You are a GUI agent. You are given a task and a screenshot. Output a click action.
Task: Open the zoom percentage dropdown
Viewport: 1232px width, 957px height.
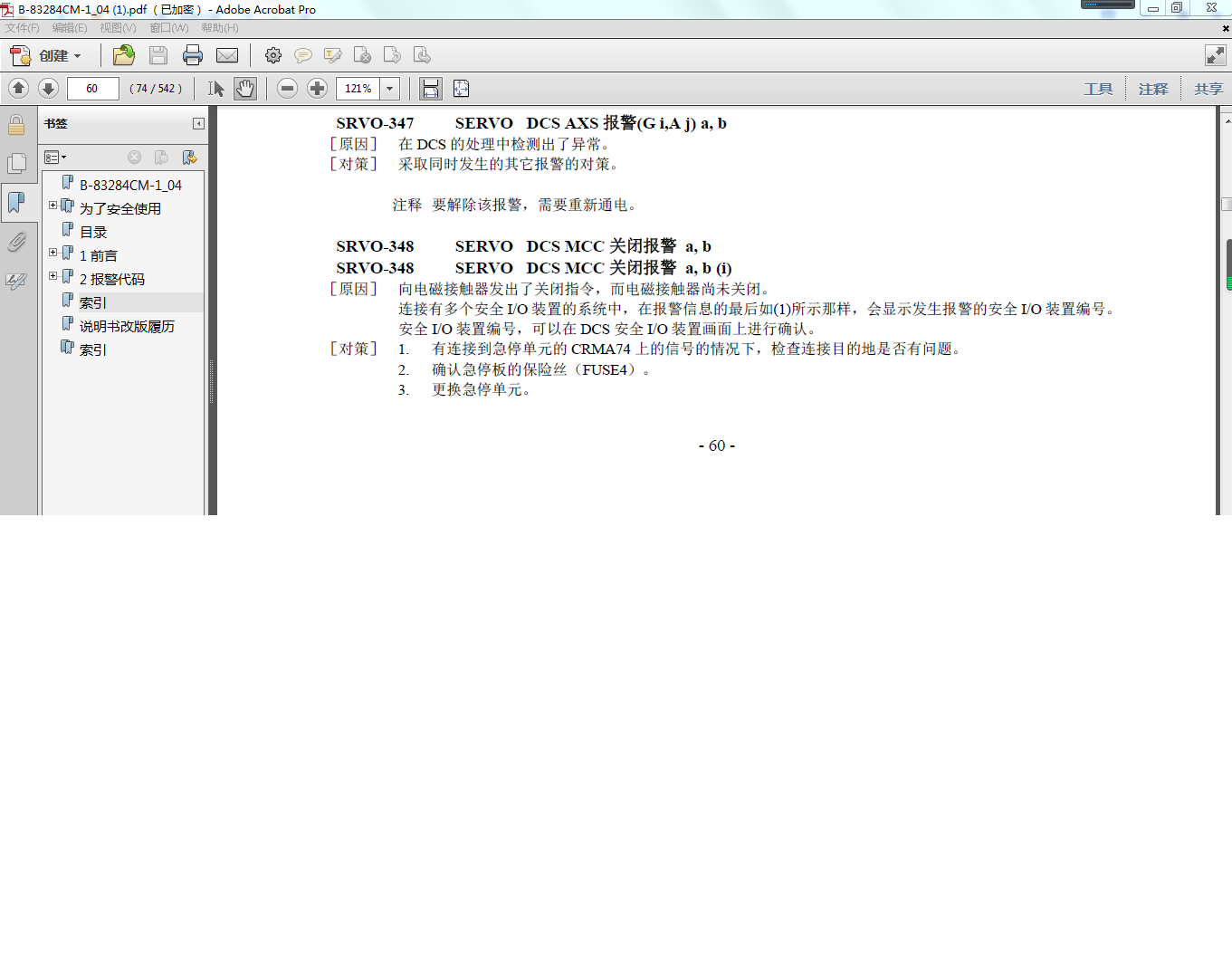tap(390, 89)
